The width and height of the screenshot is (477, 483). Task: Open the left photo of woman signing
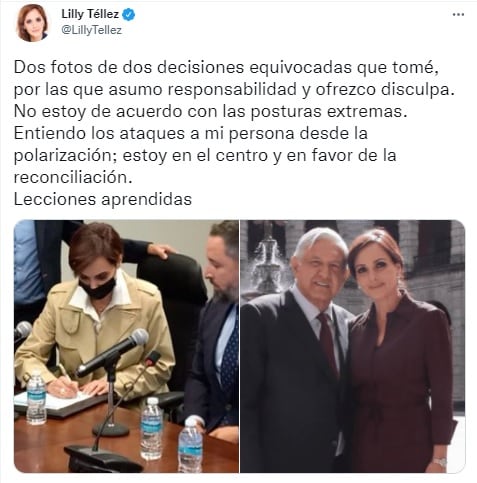coord(126,346)
